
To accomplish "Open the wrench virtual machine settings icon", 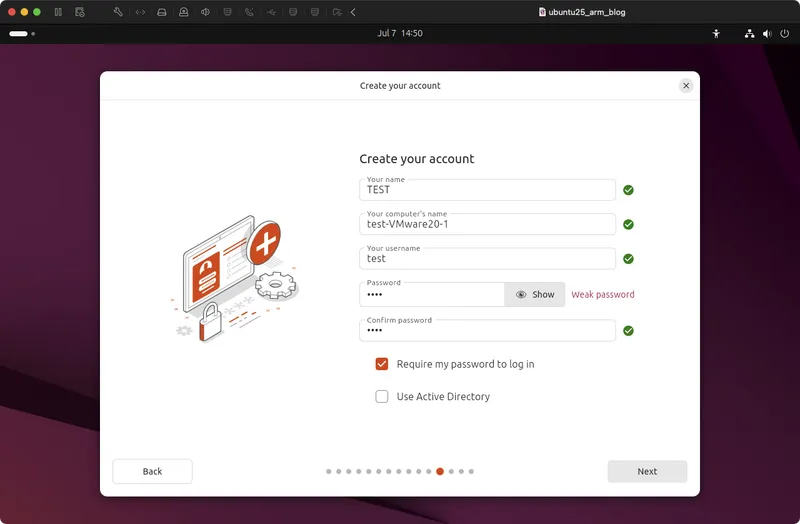I will pos(118,12).
